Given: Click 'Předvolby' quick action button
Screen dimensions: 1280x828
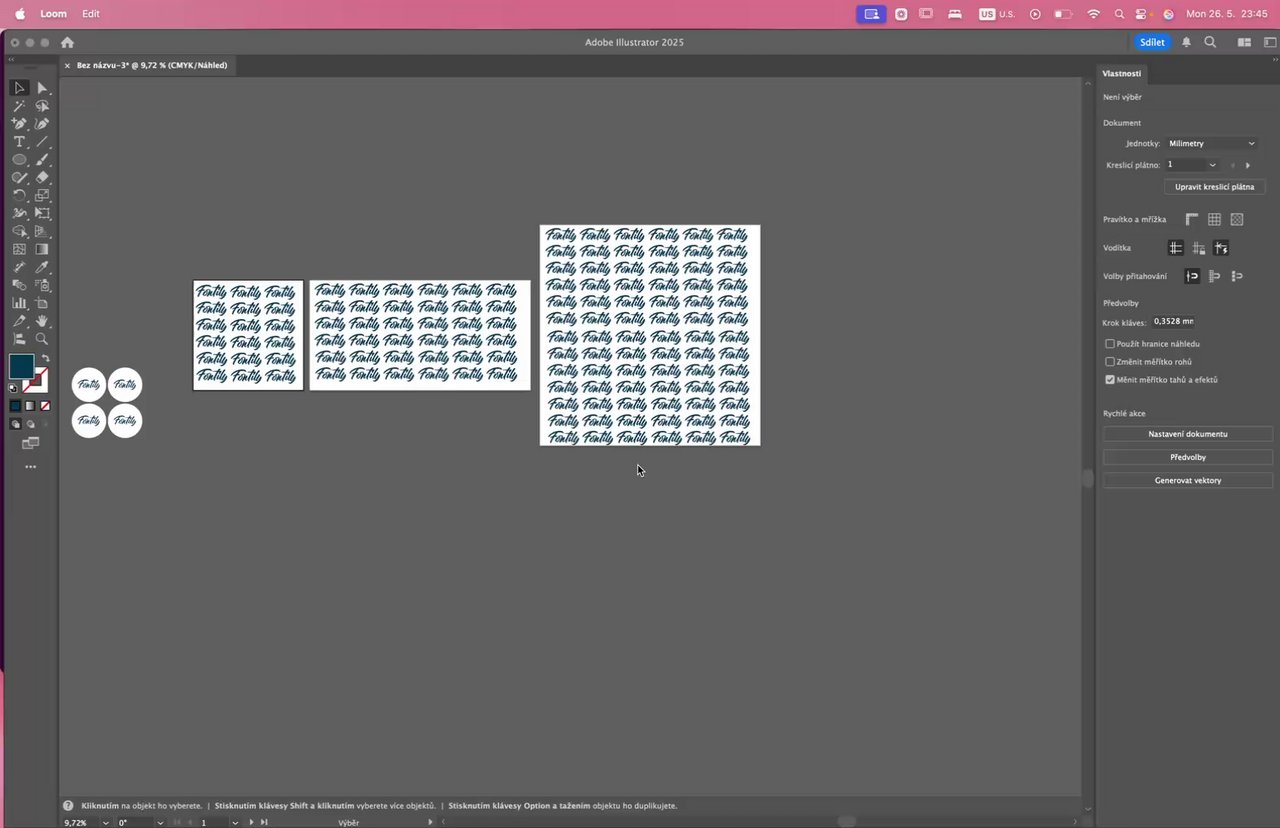Looking at the screenshot, I should (x=1188, y=457).
